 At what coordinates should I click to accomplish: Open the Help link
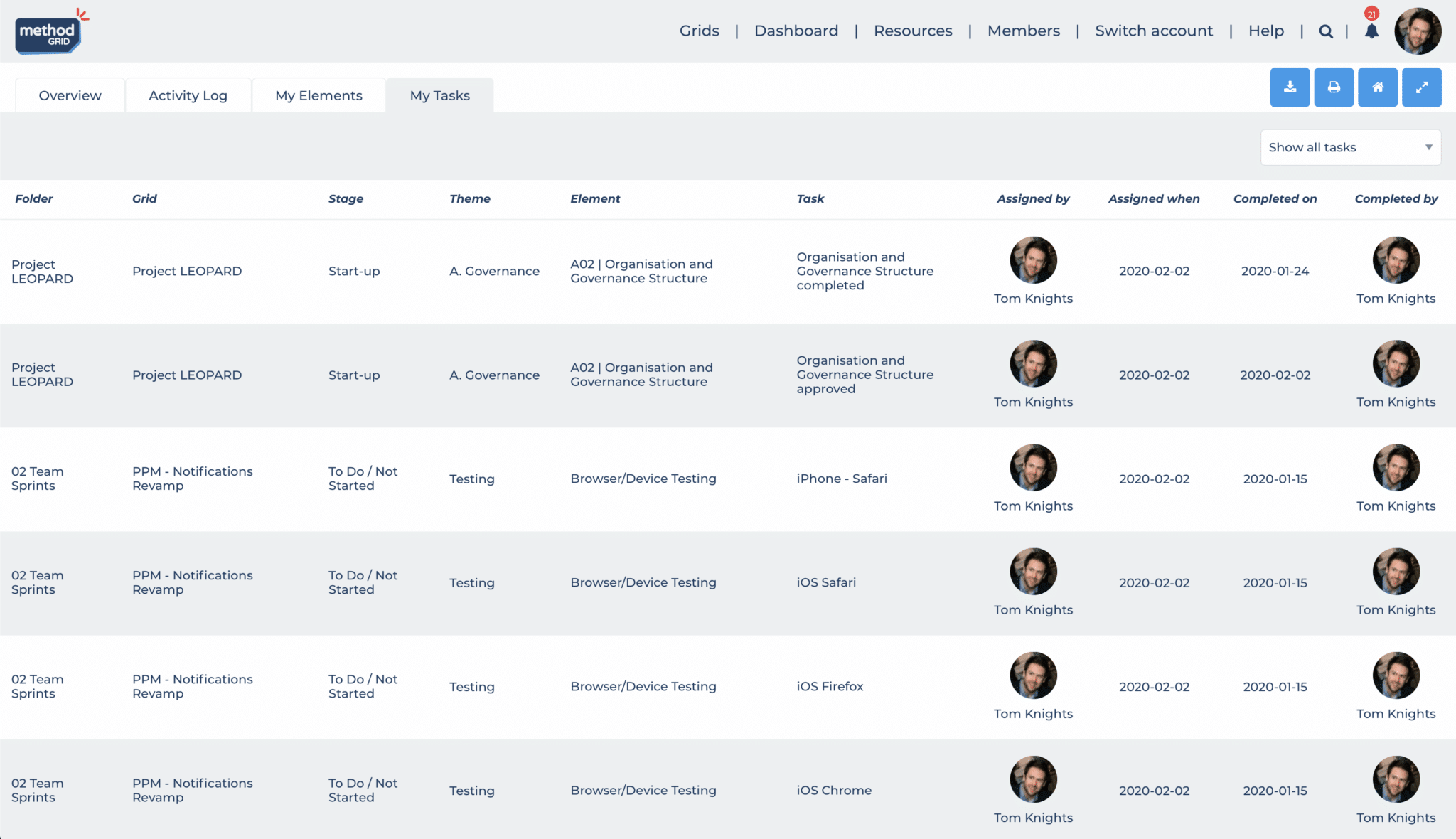[1266, 31]
